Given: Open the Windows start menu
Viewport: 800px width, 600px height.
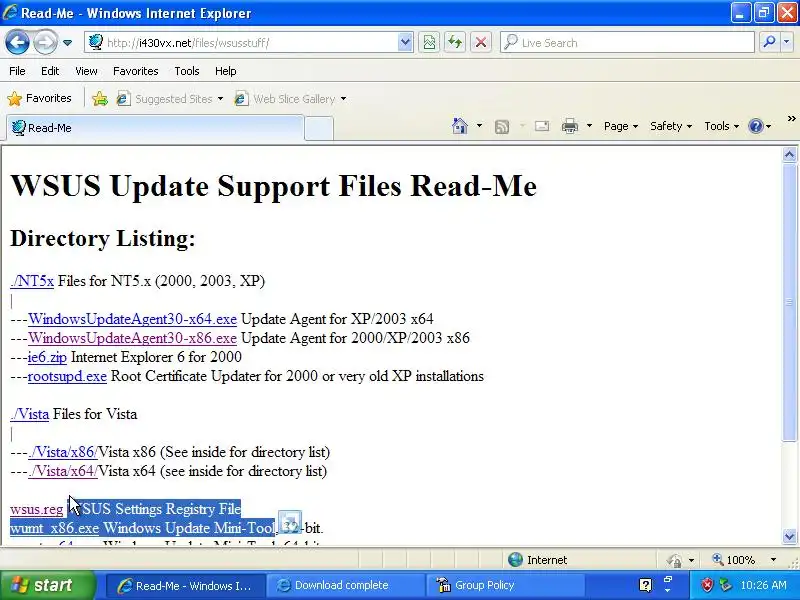Looking at the screenshot, I should (48, 585).
